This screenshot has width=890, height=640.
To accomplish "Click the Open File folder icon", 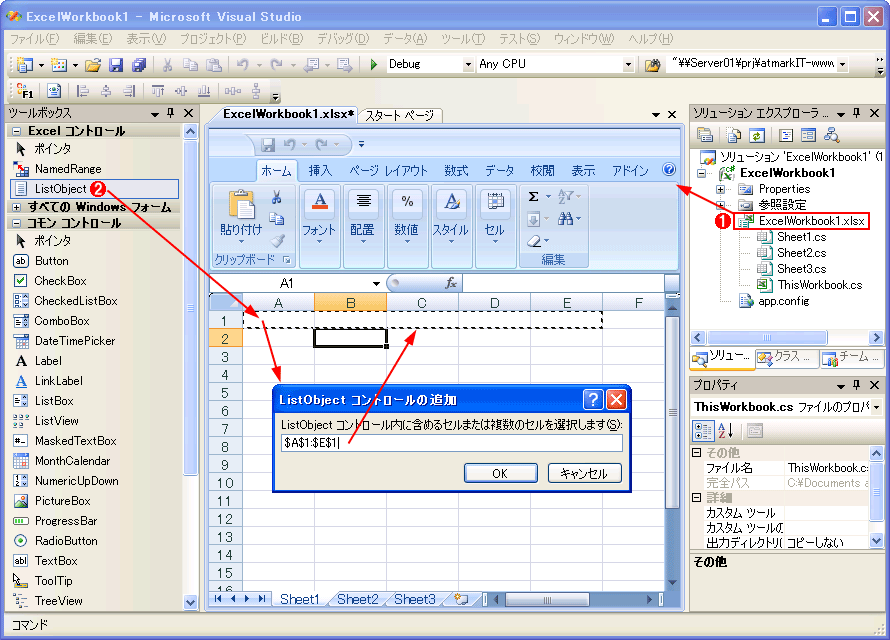I will point(93,65).
